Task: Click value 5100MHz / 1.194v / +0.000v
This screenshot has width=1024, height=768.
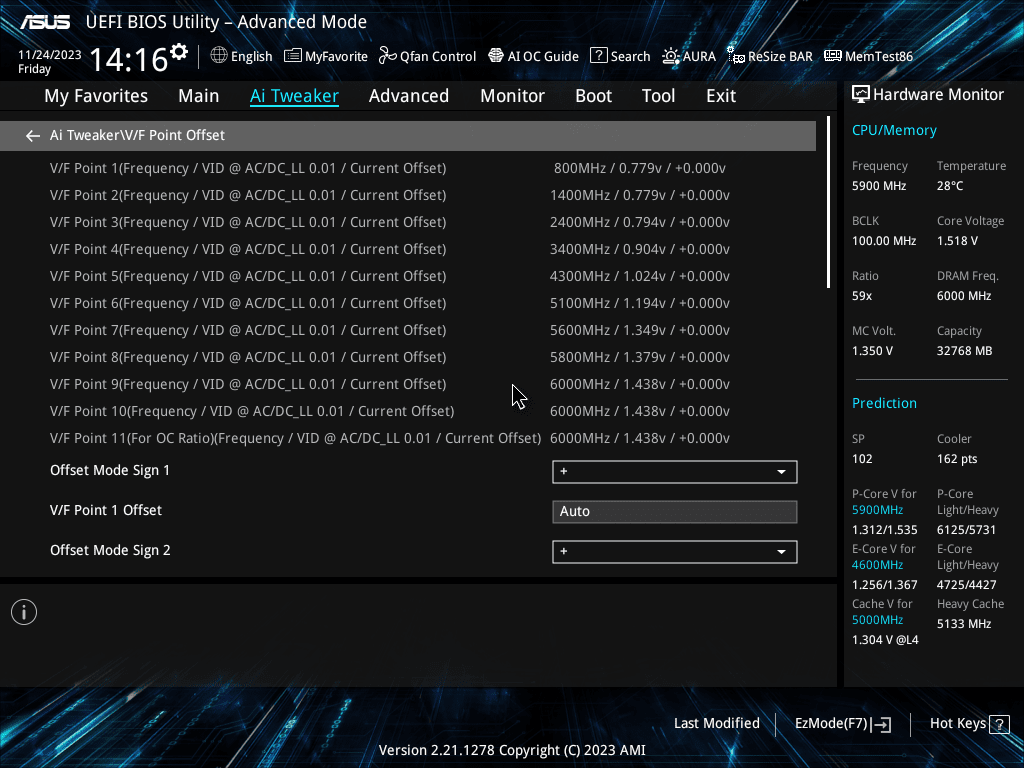Action: [640, 303]
